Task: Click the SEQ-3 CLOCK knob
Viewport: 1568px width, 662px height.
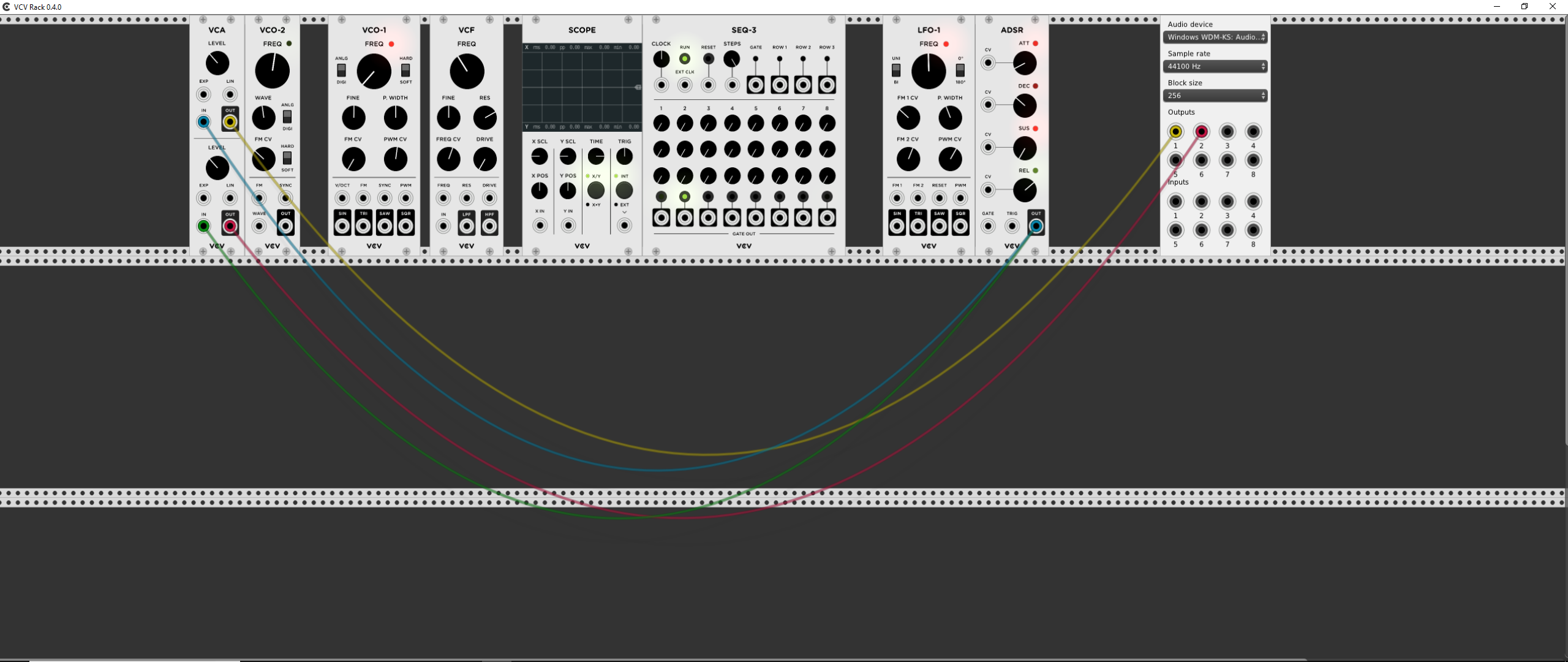Action: coord(661,59)
